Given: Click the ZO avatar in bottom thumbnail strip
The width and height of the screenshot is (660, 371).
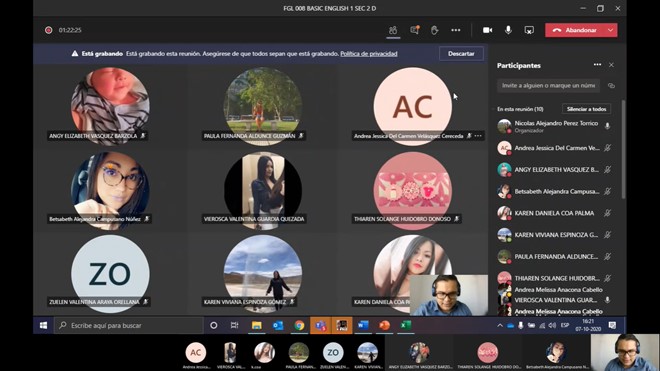Looking at the screenshot, I should [x=333, y=352].
